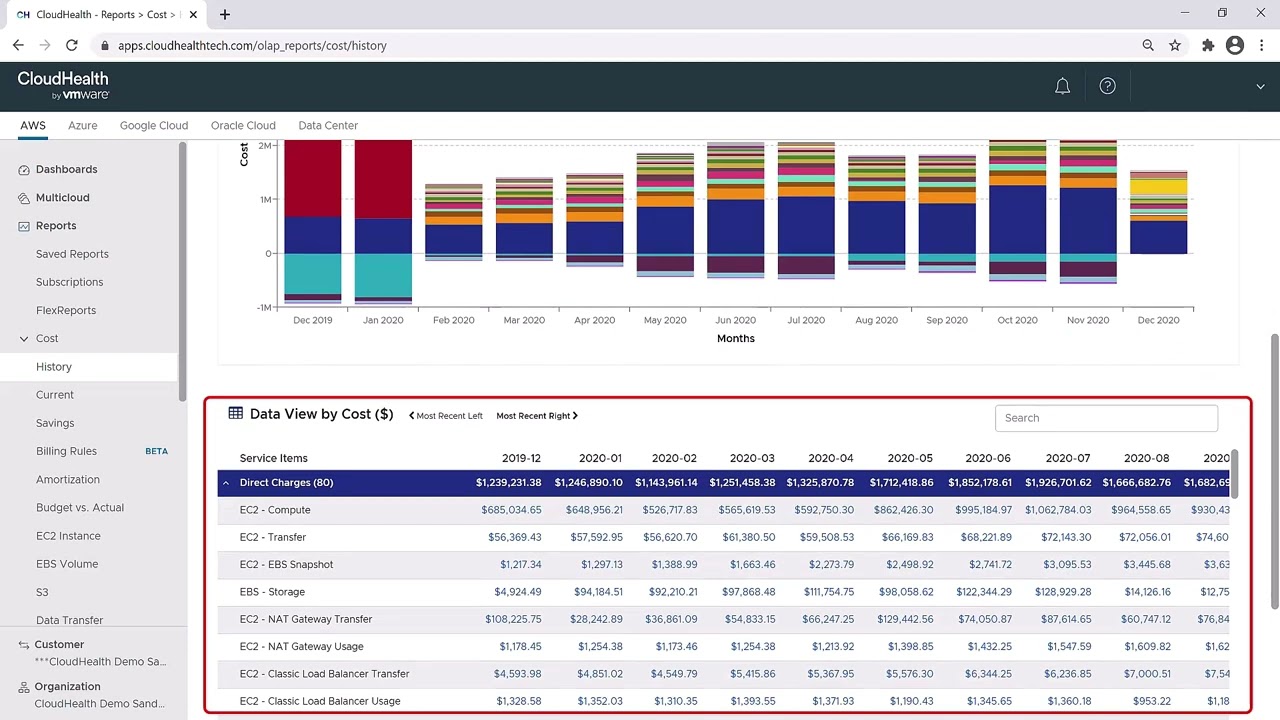Image resolution: width=1280 pixels, height=720 pixels.
Task: Open Amortization in sidebar
Action: pos(68,480)
